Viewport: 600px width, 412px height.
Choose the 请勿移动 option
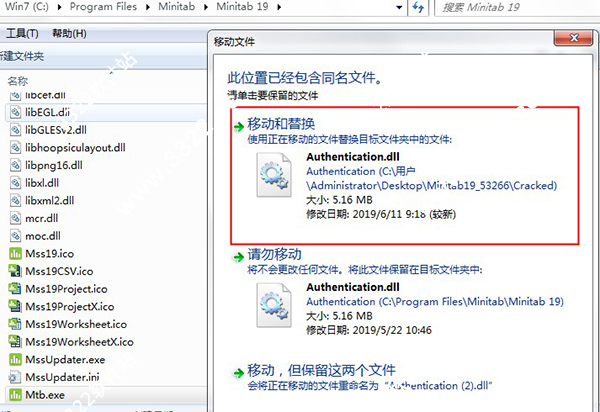[274, 254]
